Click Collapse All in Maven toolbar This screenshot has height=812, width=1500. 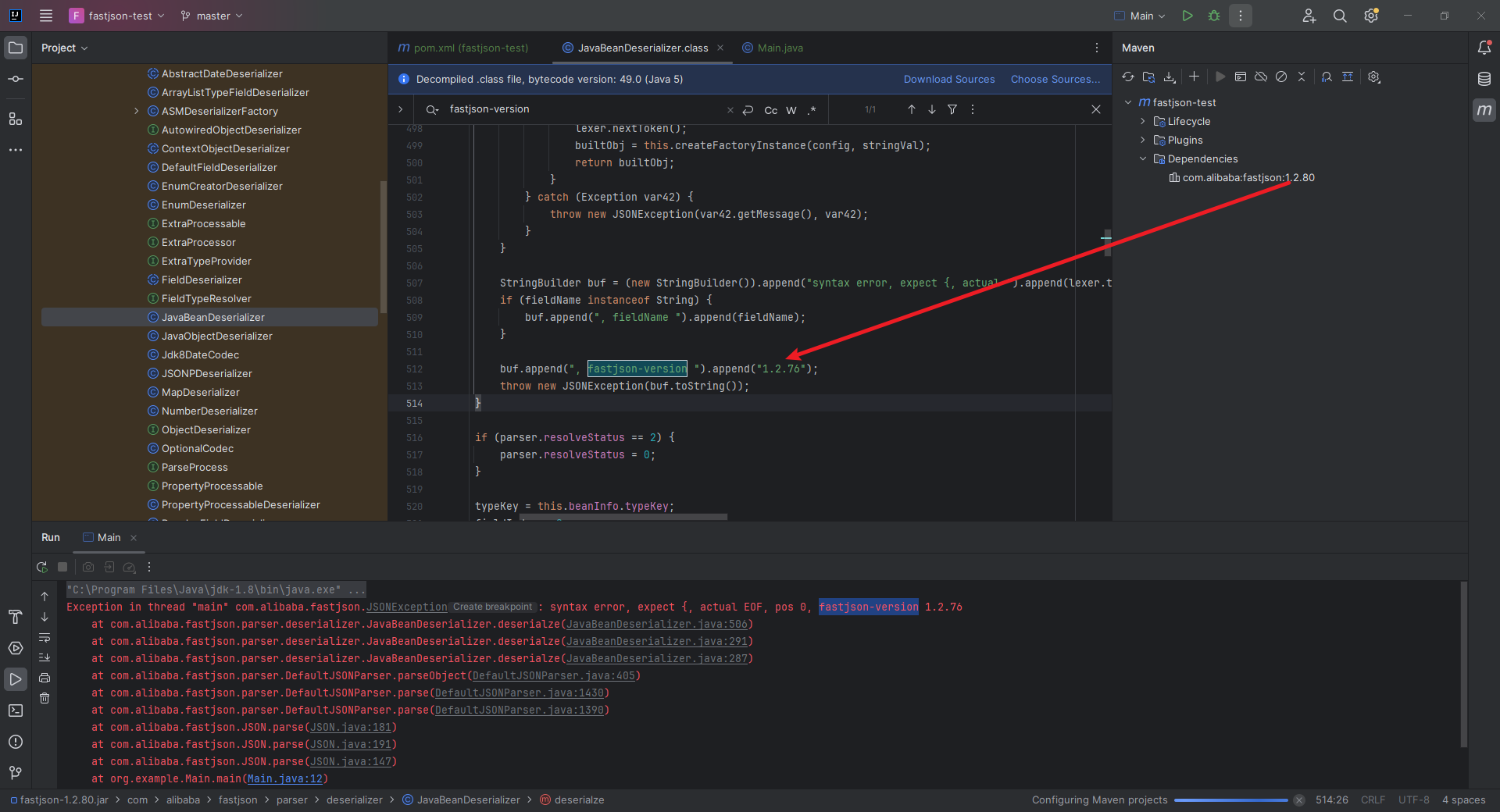1302,77
